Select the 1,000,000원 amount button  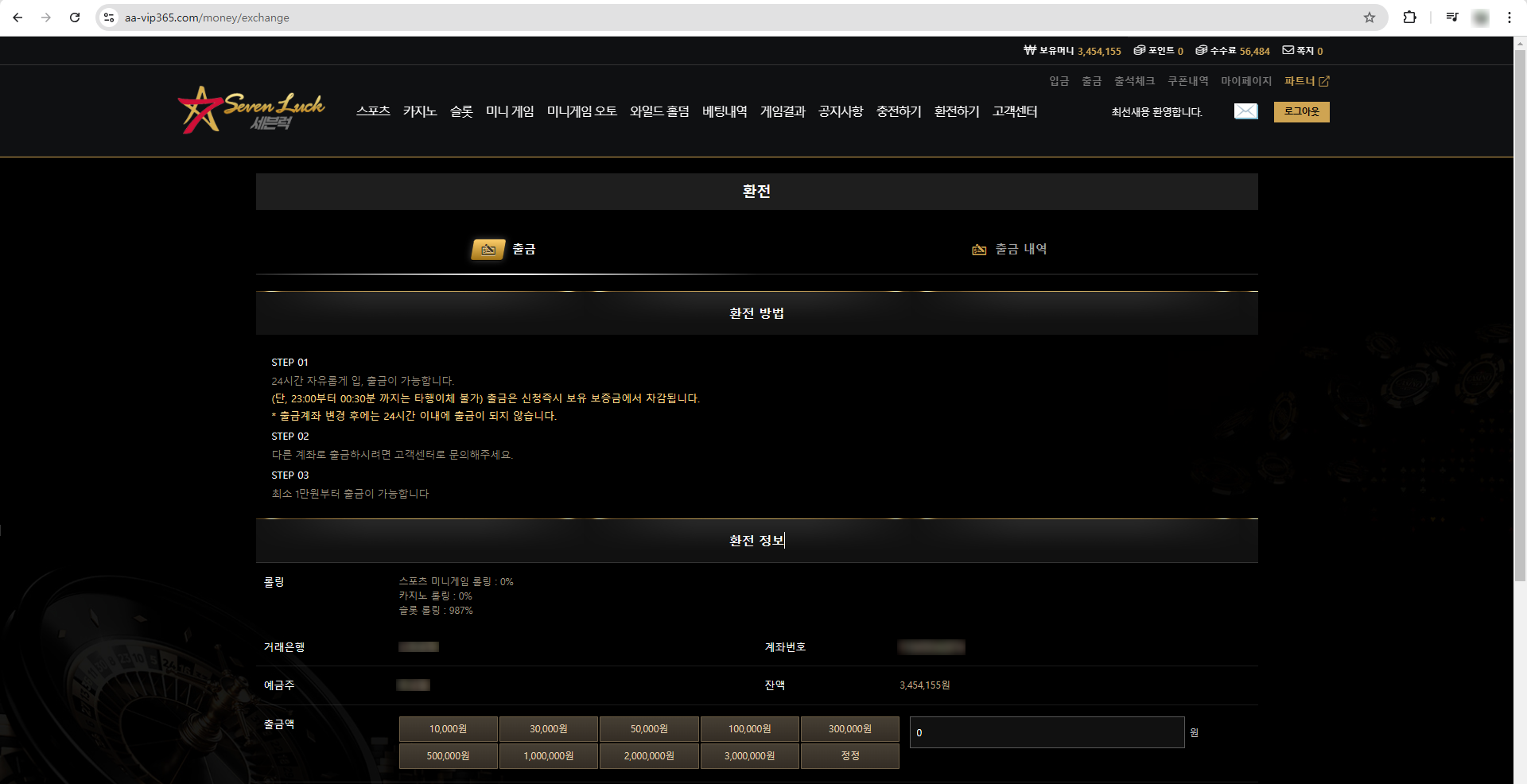(x=549, y=756)
